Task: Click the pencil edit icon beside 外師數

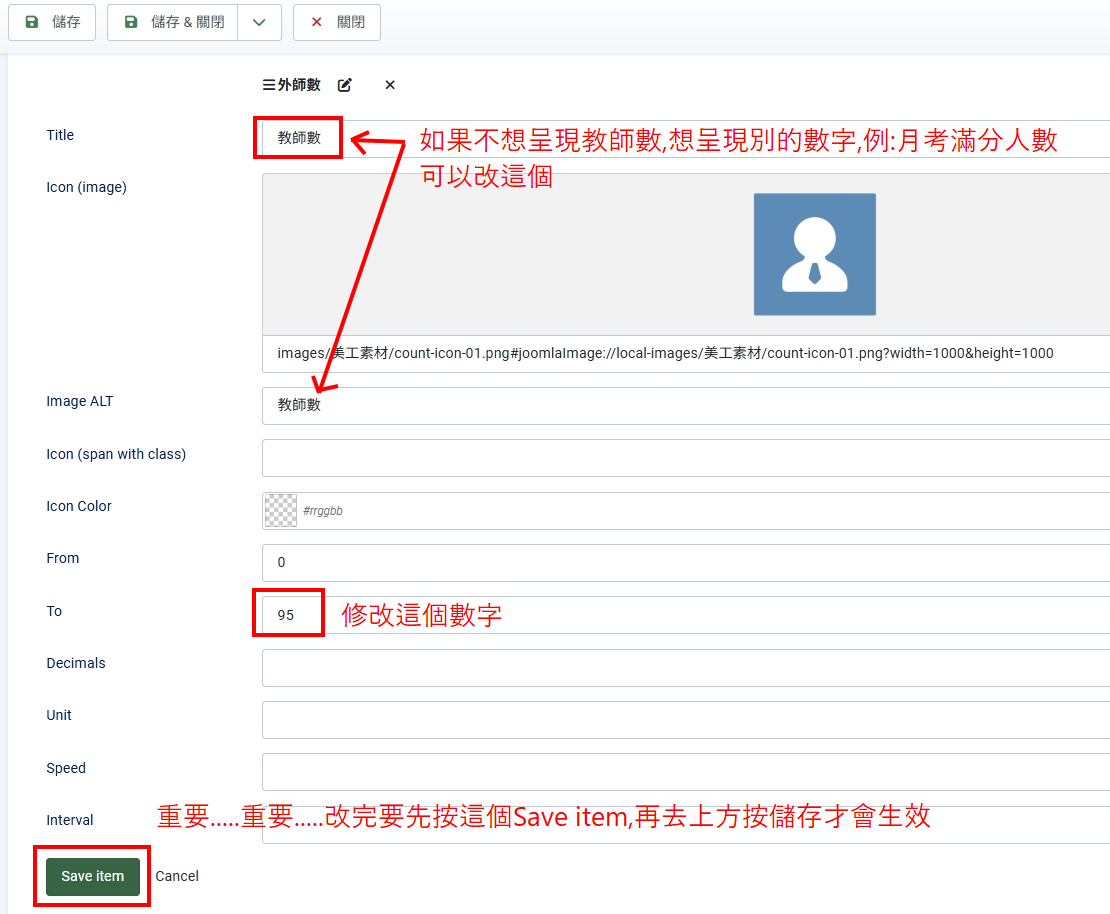Action: pos(344,85)
